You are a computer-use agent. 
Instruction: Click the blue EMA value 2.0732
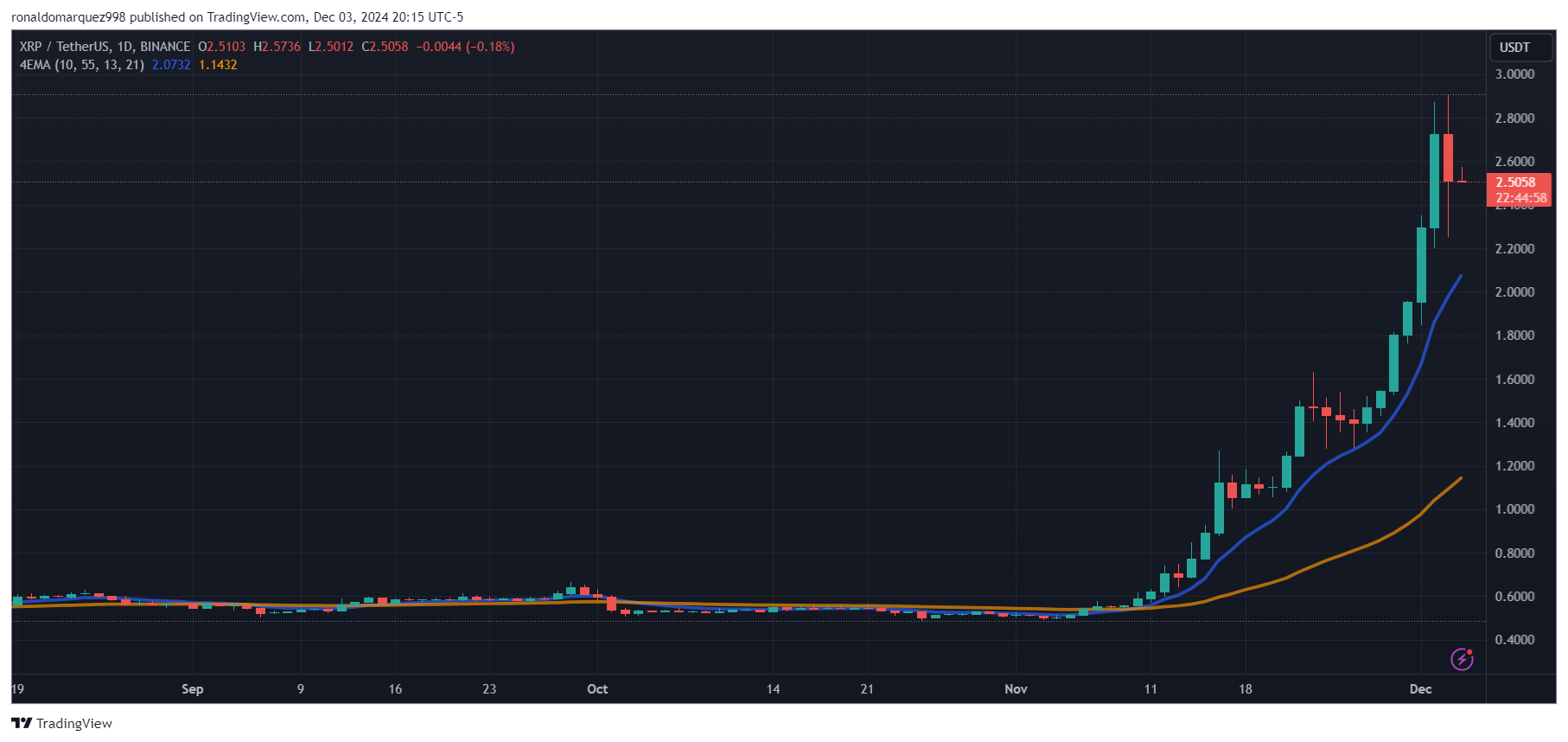click(171, 65)
